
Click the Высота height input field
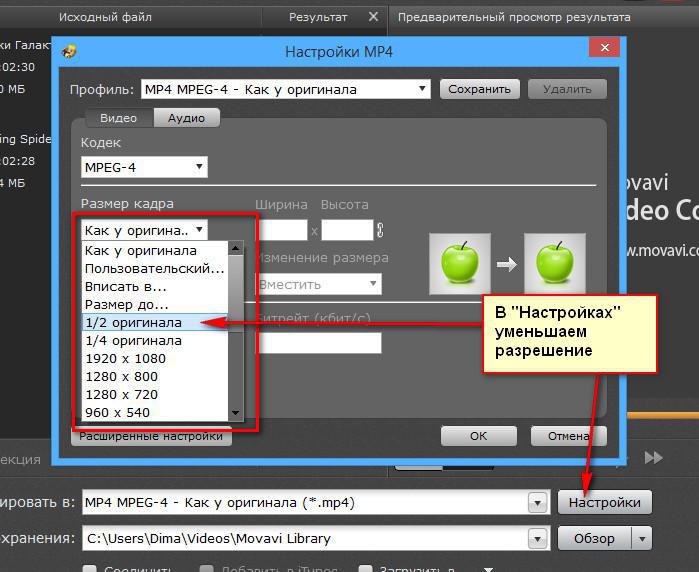pos(347,230)
